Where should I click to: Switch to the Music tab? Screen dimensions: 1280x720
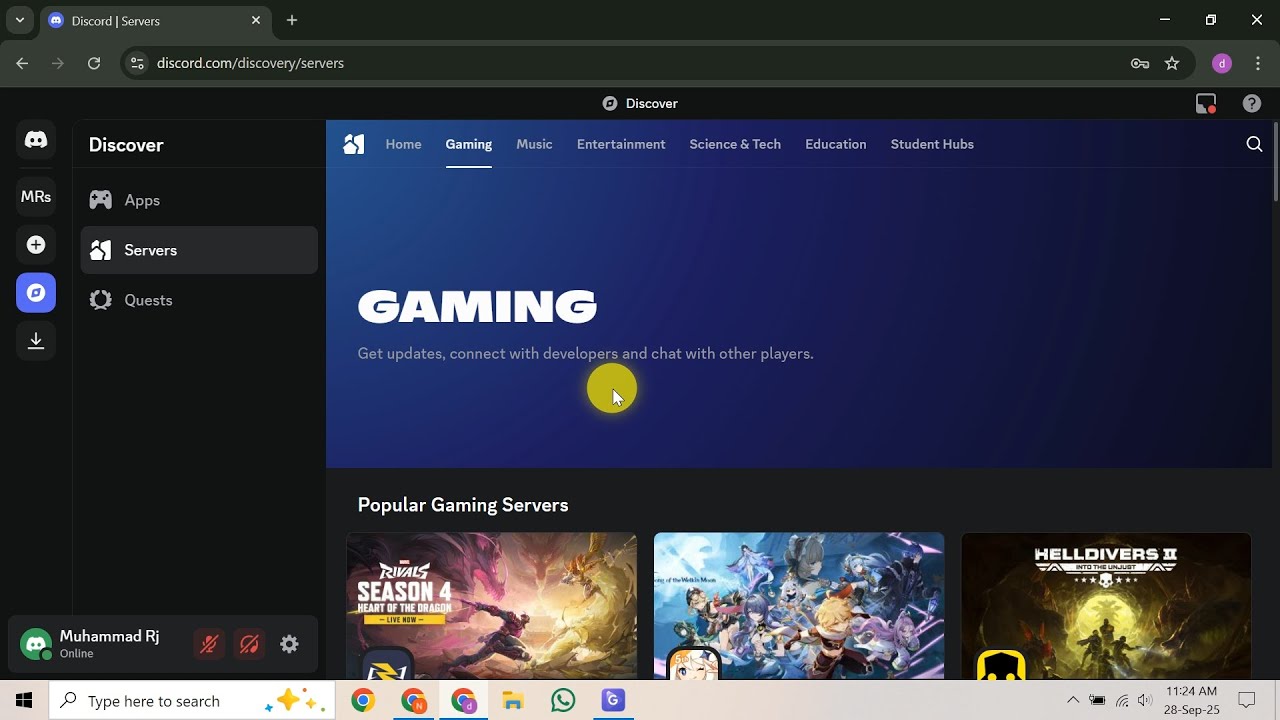click(534, 144)
